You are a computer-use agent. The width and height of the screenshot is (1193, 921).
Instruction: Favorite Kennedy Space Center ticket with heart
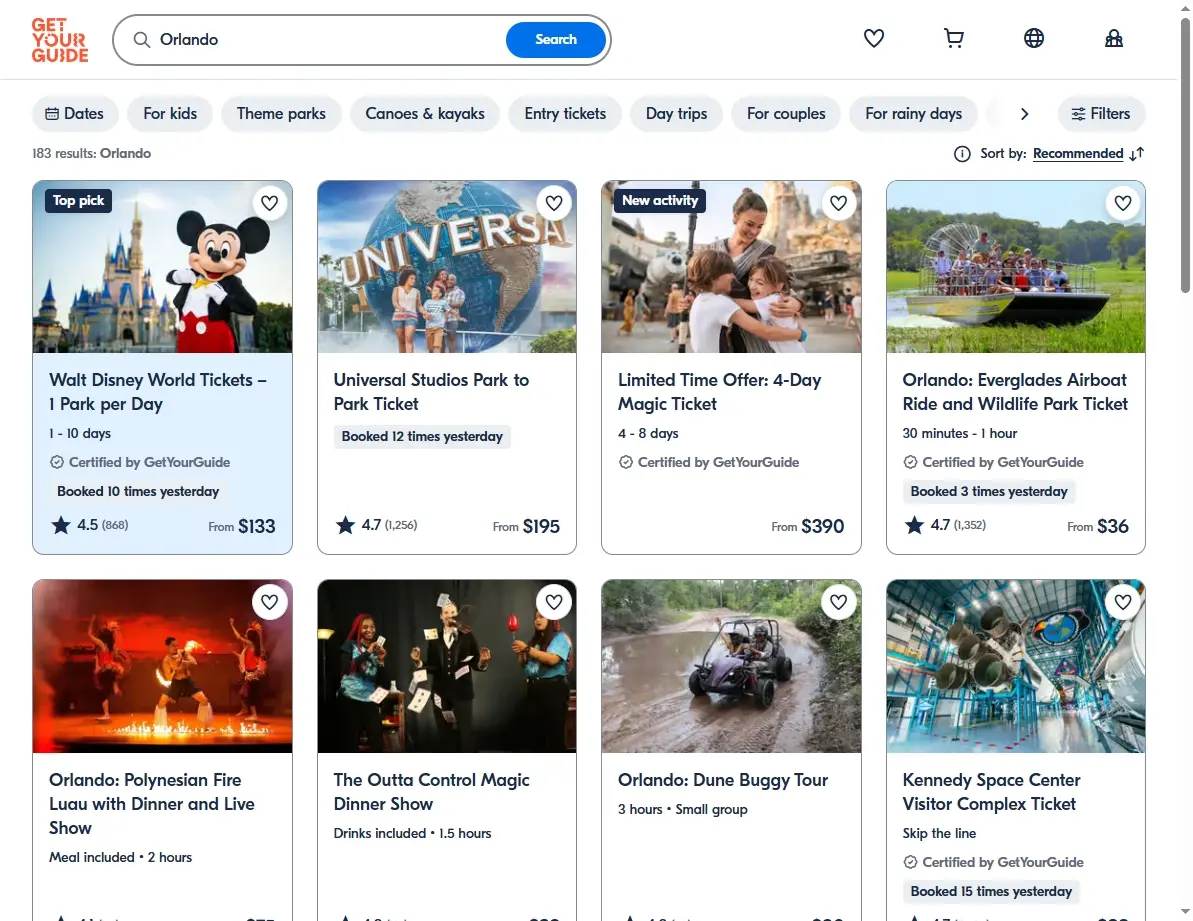pos(1123,602)
